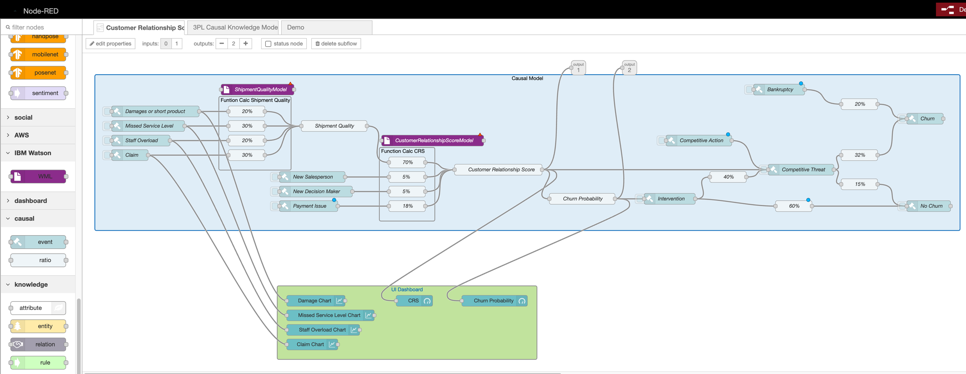Click the Missed Service Level Chart node

330,315
